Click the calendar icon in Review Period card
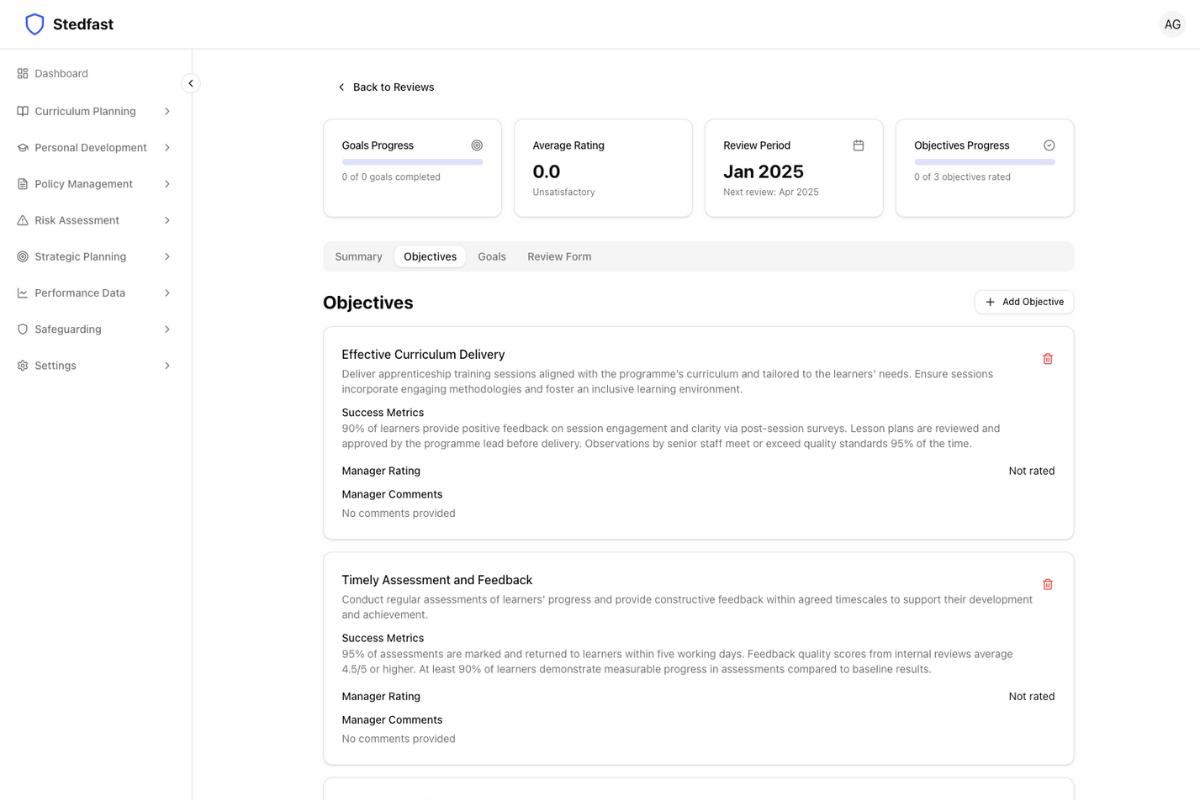 858,145
